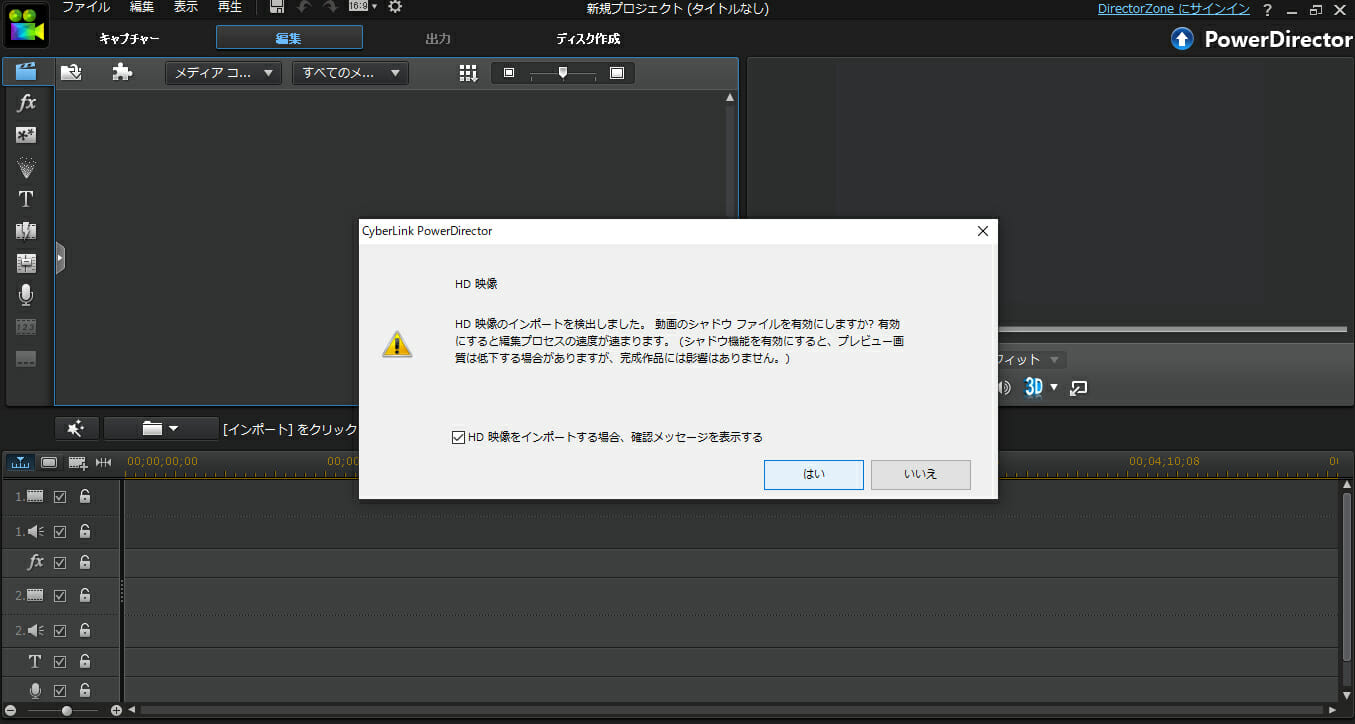Open the 表示 menu
This screenshot has height=724, width=1355.
coord(186,7)
